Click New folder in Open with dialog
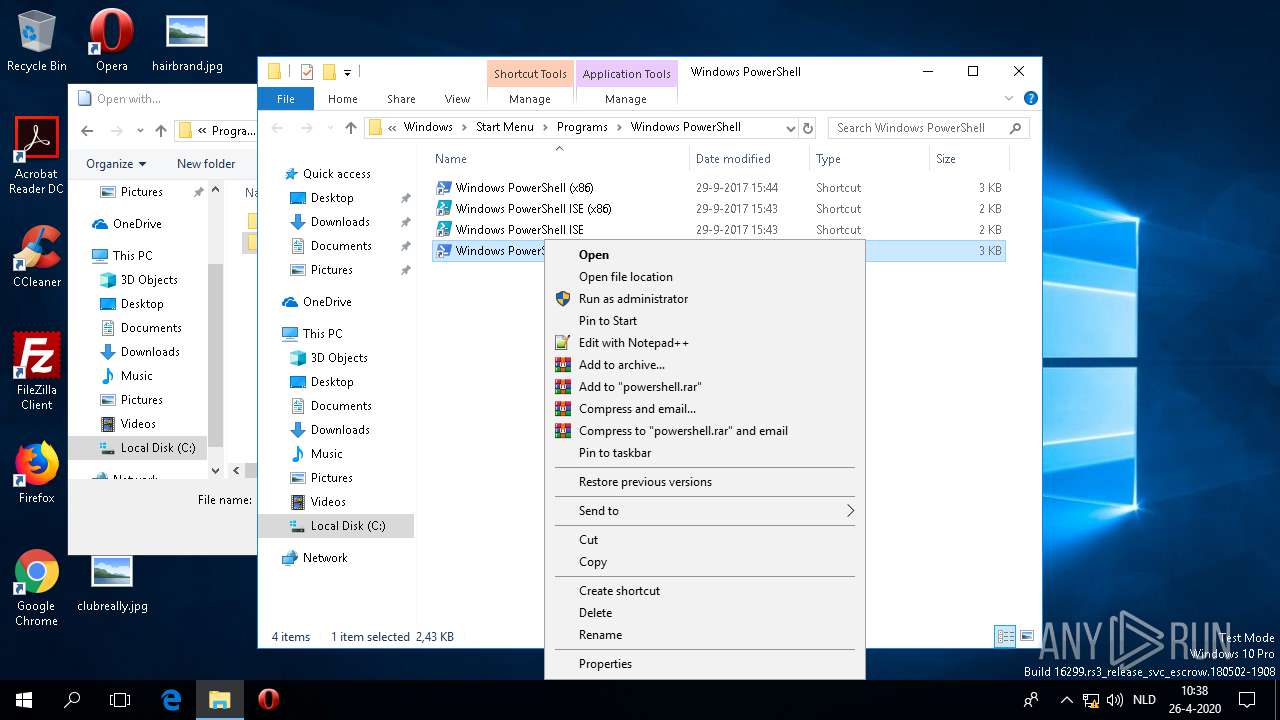 click(x=206, y=164)
